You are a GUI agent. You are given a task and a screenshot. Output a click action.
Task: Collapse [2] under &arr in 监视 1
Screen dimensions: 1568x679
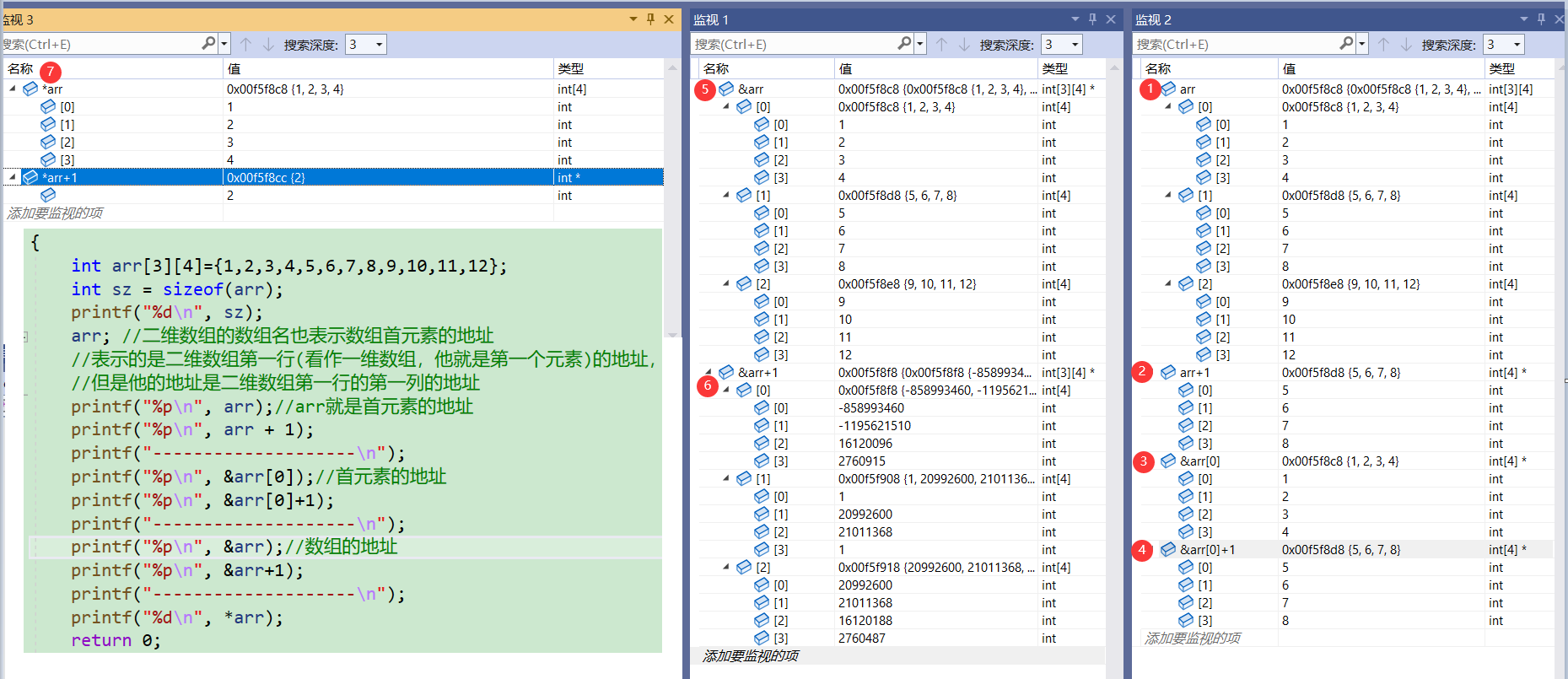726,283
